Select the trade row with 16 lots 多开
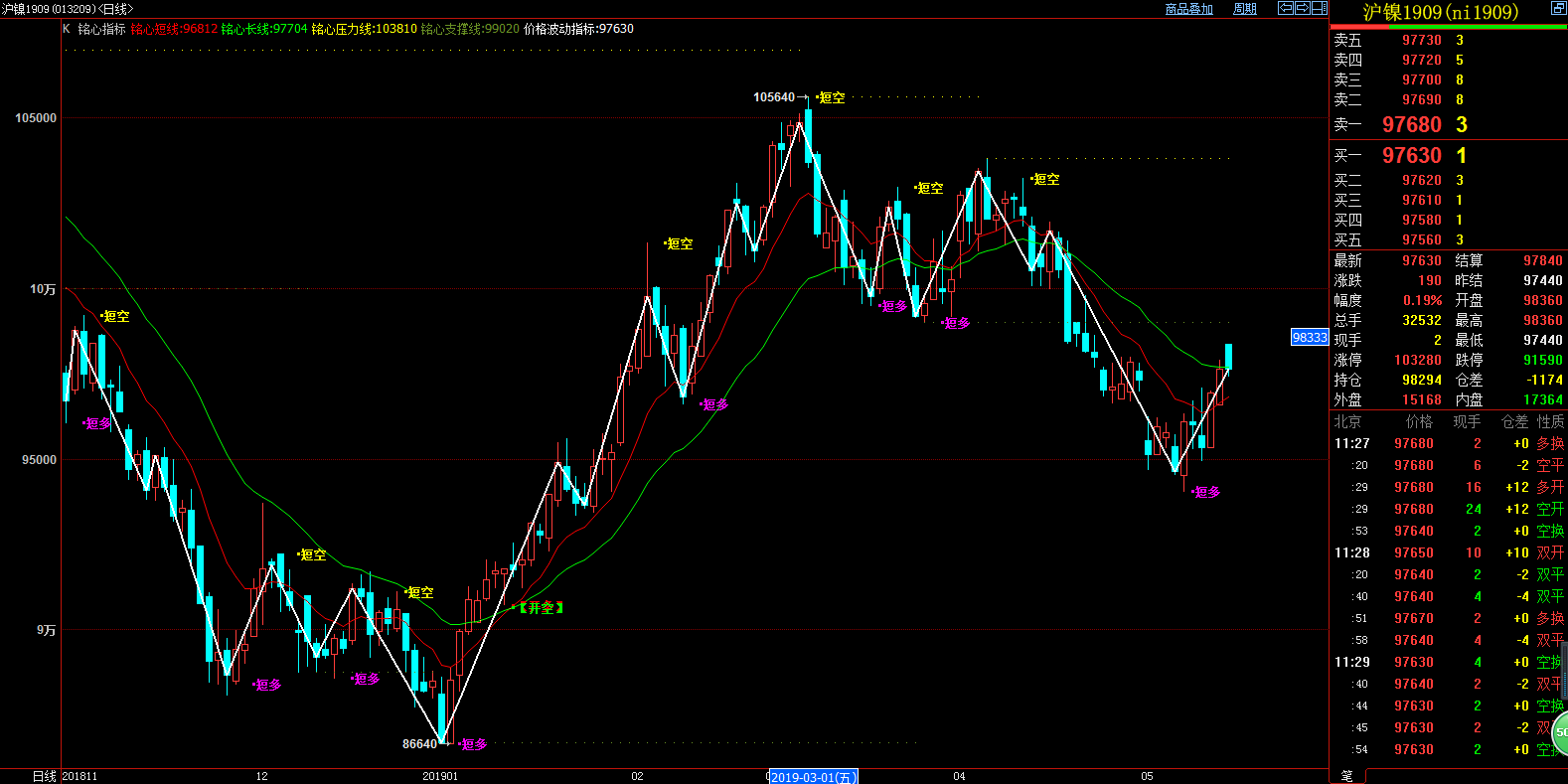This screenshot has width=1568, height=784. coord(1449,487)
